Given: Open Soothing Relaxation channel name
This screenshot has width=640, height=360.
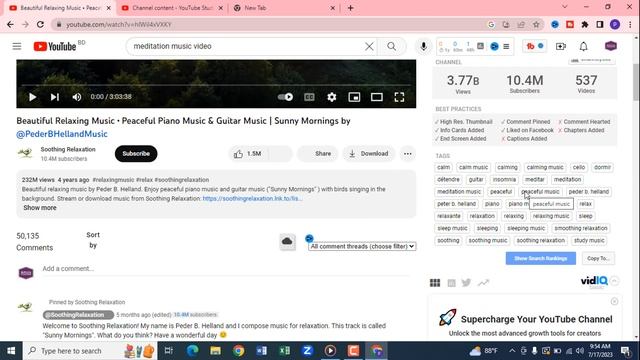Looking at the screenshot, I should pos(68,149).
